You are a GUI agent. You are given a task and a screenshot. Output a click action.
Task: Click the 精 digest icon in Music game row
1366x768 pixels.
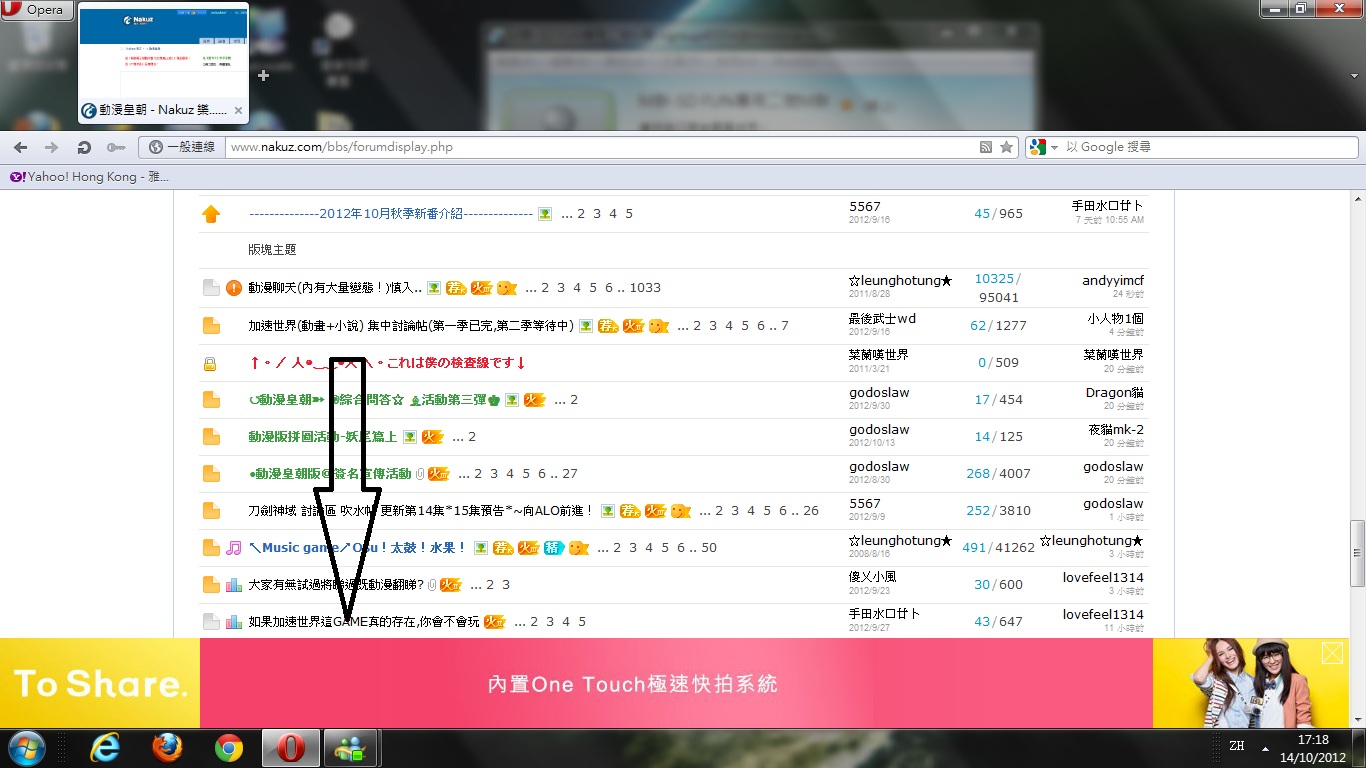click(x=554, y=548)
